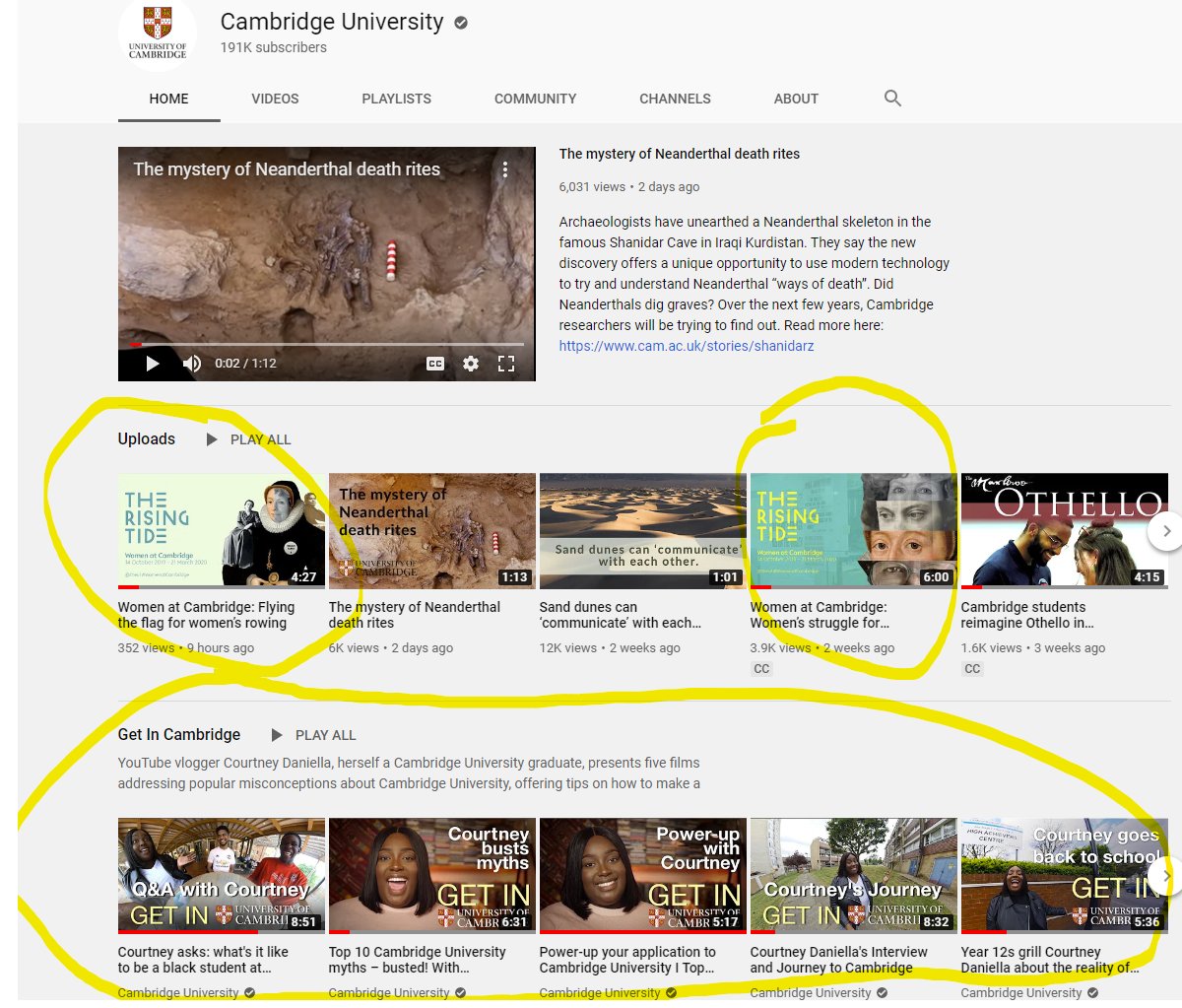
Task: Open the CHANNELS tab
Action: tap(675, 99)
